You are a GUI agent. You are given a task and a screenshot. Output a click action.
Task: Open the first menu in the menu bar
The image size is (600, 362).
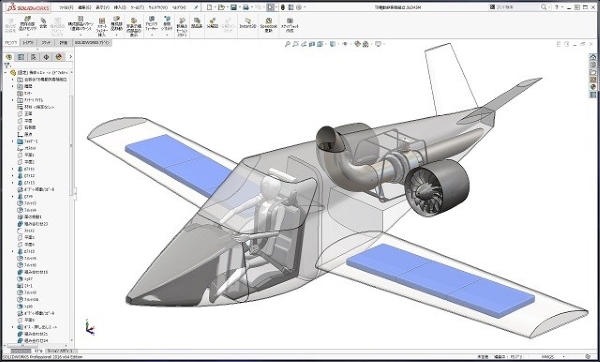tap(66, 7)
